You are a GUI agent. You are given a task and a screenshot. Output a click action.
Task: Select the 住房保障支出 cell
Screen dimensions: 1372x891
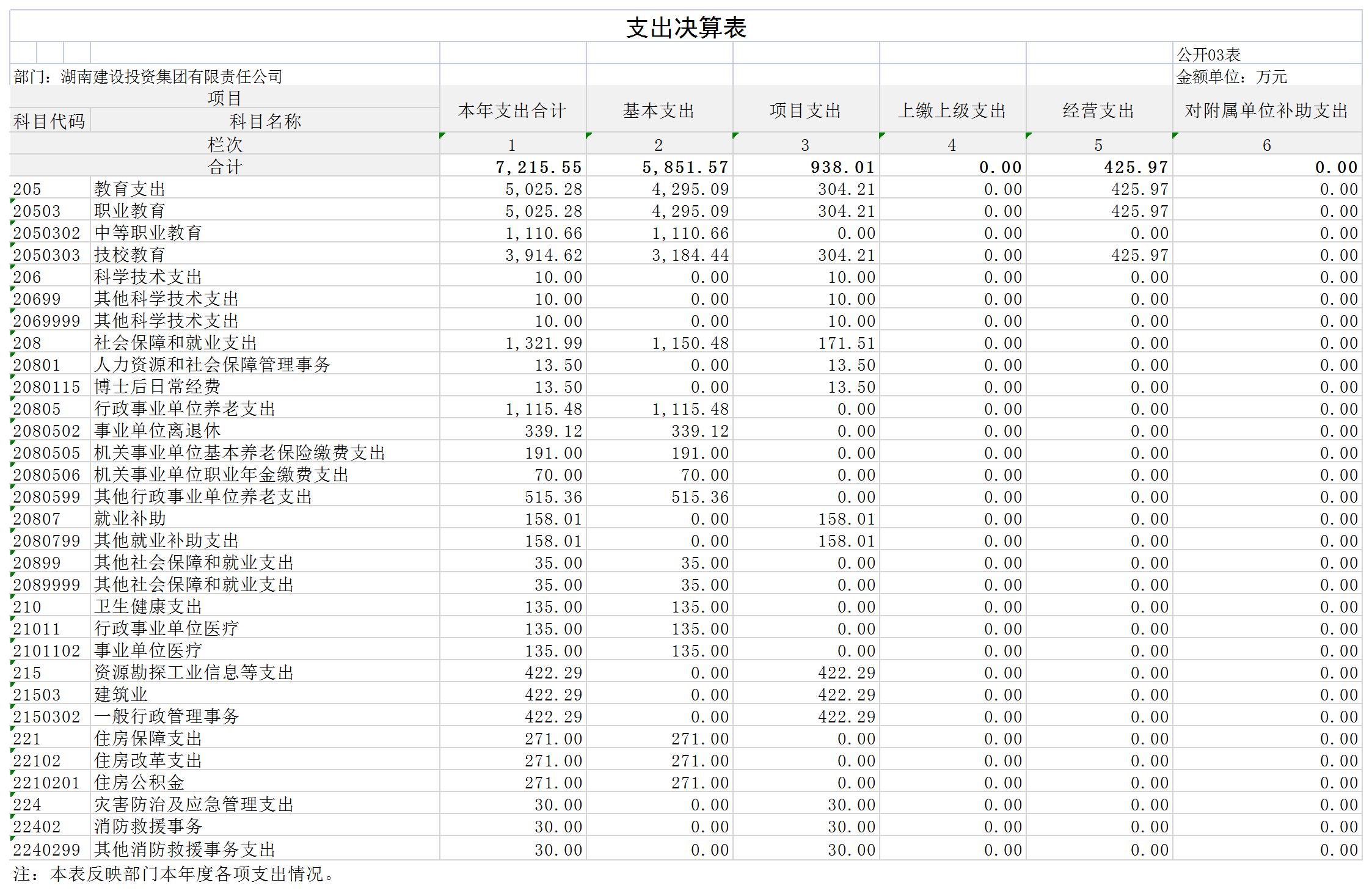265,738
